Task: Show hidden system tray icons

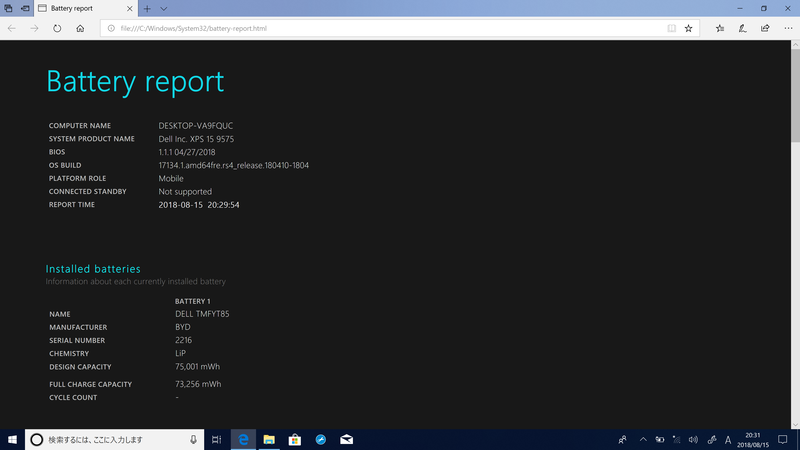Action: pos(643,439)
